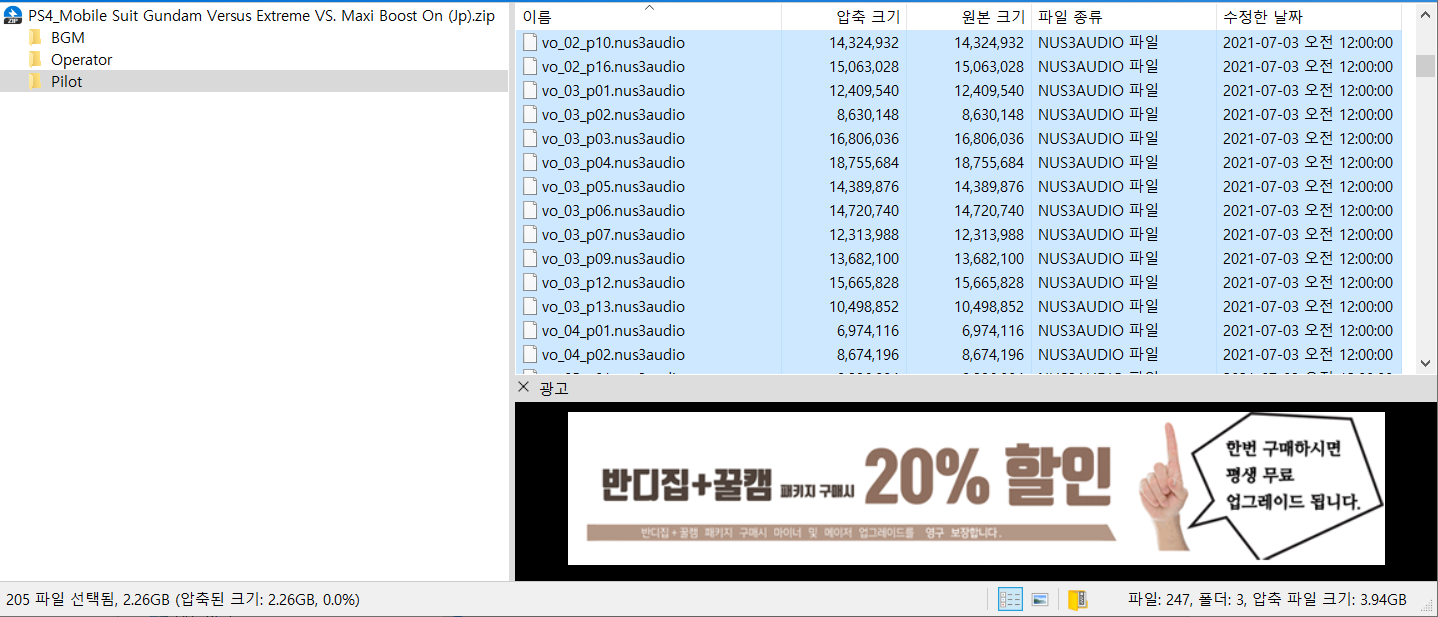Close the 광고 advertisement panel
This screenshot has height=617, width=1438.
coord(523,388)
